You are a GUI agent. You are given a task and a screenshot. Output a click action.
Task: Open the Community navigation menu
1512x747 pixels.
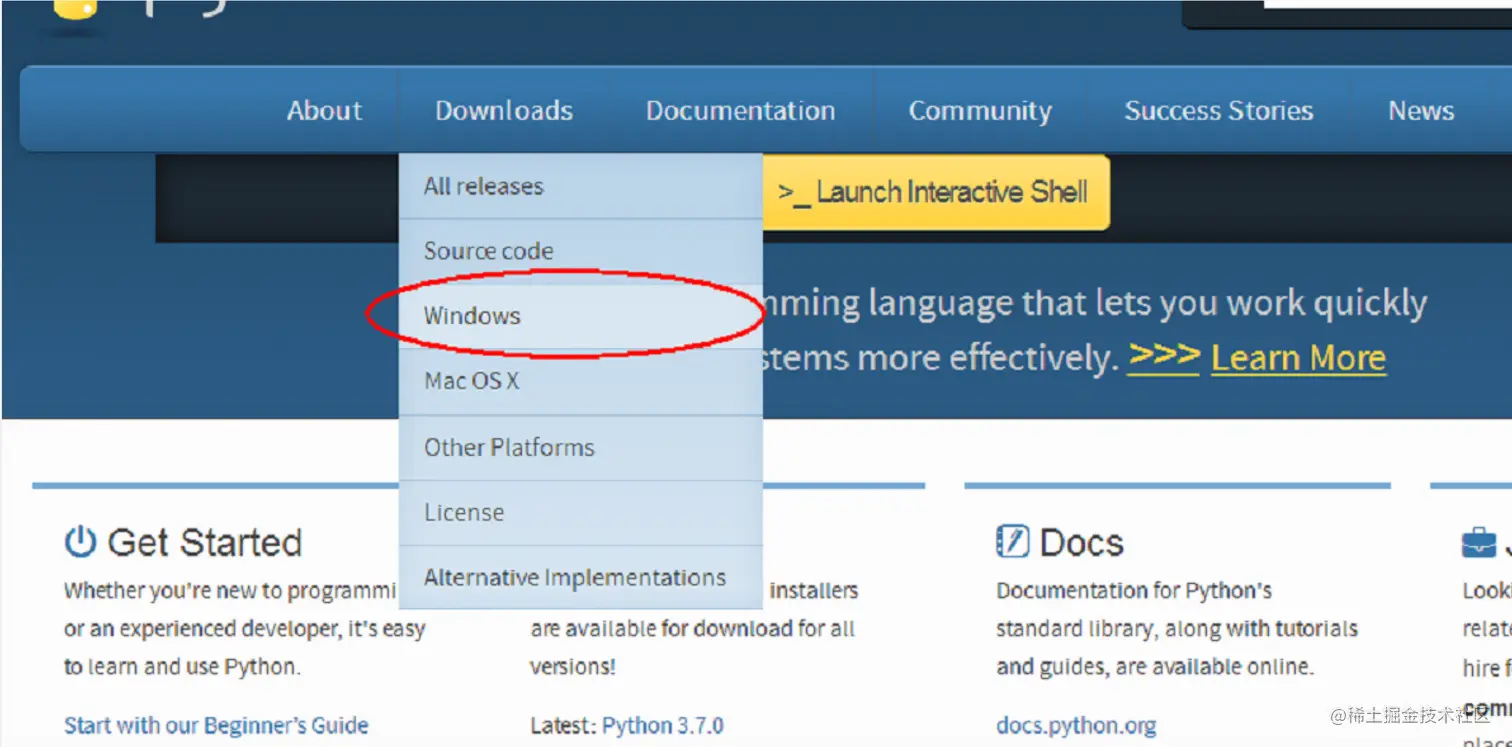click(x=980, y=111)
